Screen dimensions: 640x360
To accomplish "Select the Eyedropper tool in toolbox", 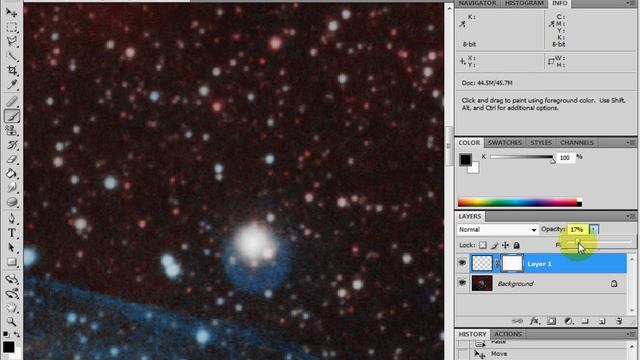I will click(11, 84).
